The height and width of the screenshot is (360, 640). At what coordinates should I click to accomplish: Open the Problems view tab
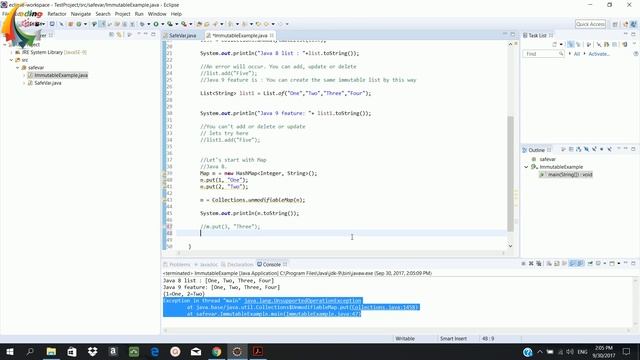pos(177,264)
